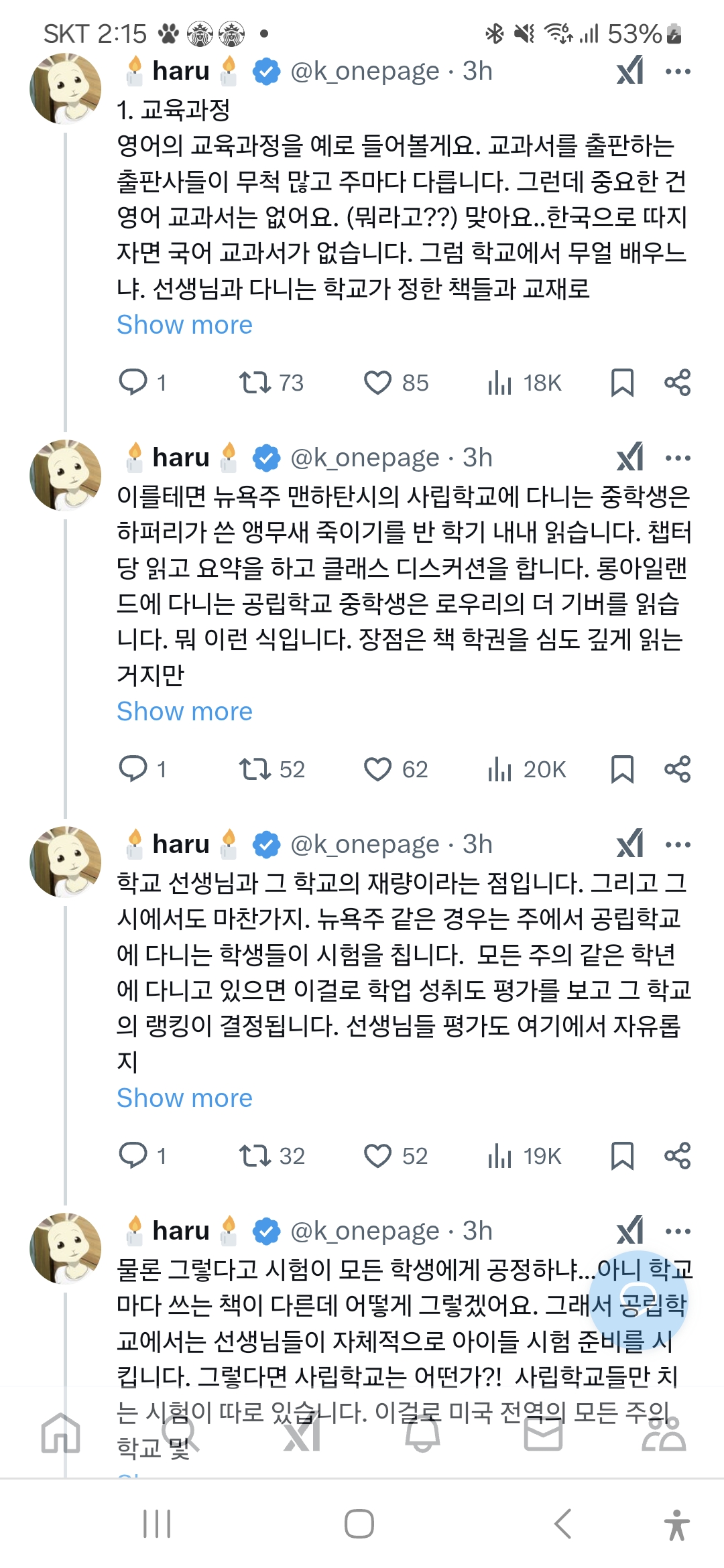Tap Grok icon on first tweet
Image resolution: width=724 pixels, height=1568 pixels.
630,70
